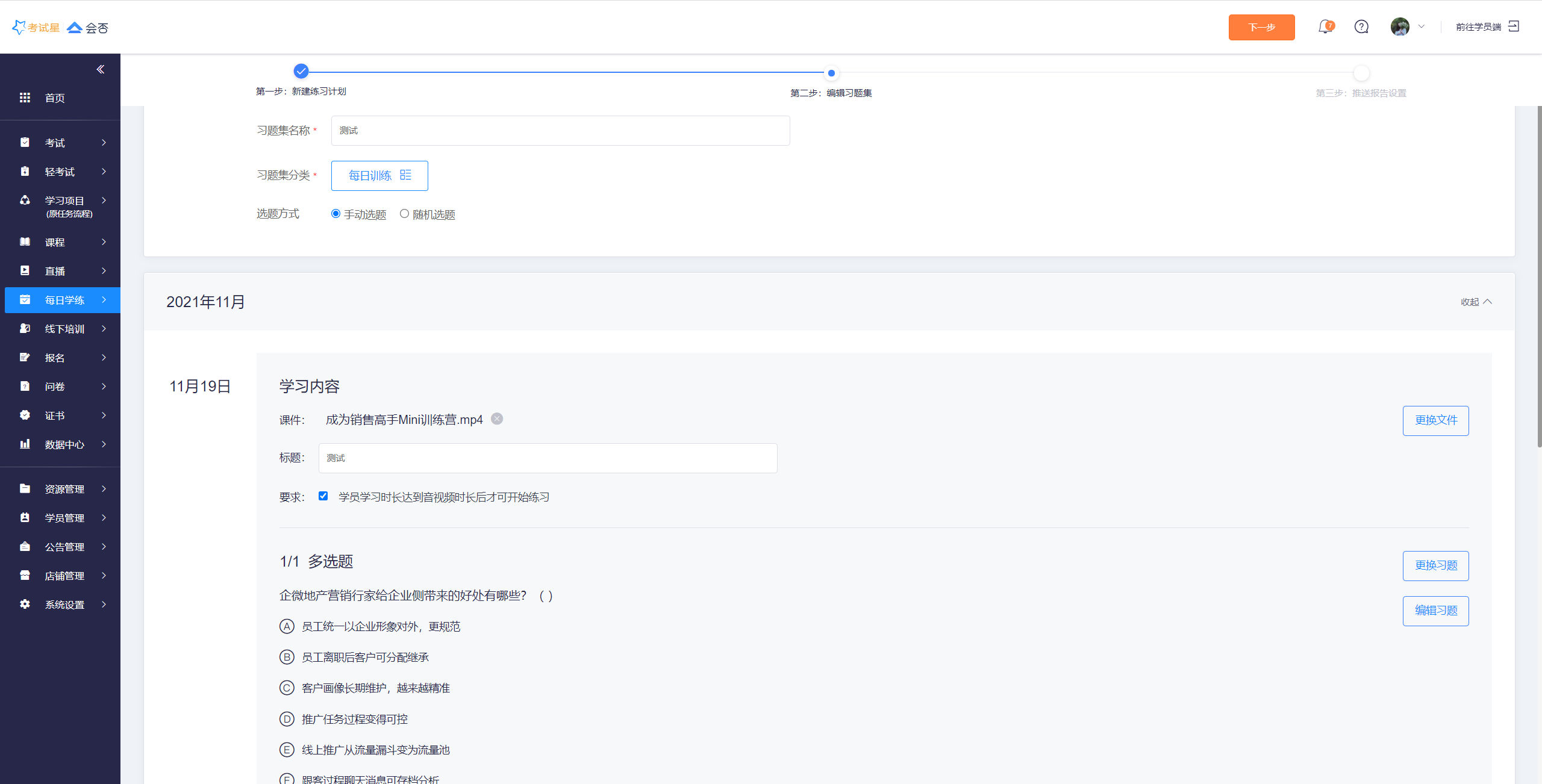Click the notification bell icon
Image resolution: width=1542 pixels, height=784 pixels.
pyautogui.click(x=1325, y=27)
